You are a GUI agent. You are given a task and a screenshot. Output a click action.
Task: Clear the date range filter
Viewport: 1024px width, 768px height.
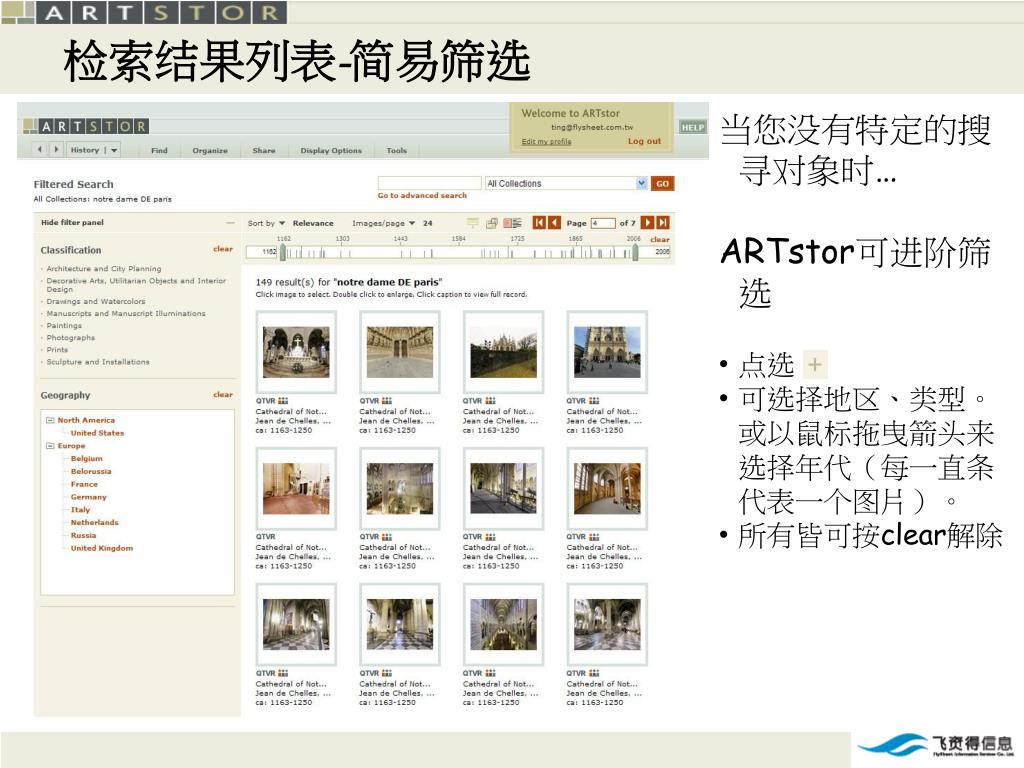tap(660, 240)
